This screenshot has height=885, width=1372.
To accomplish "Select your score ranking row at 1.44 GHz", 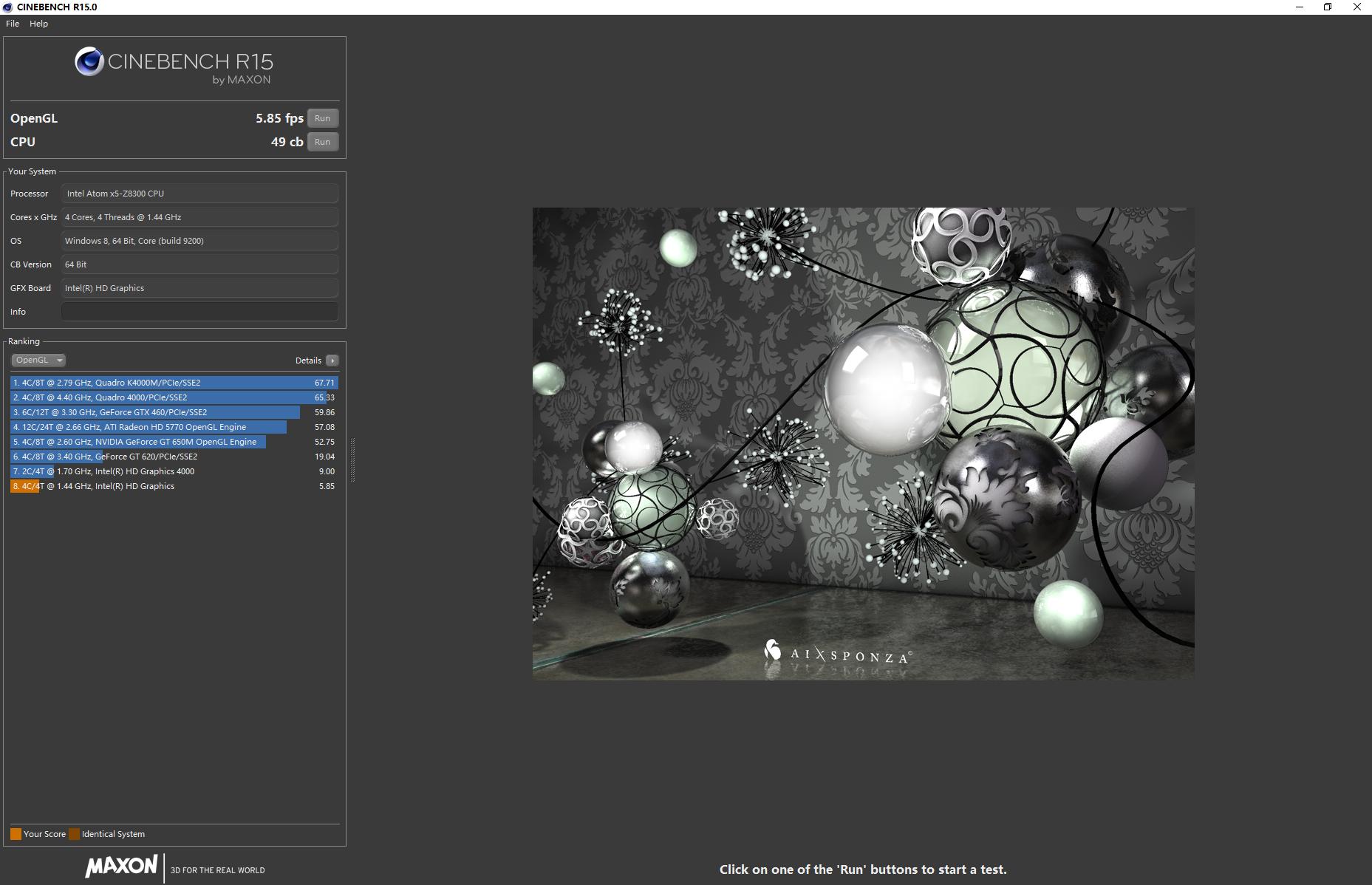I will click(174, 486).
